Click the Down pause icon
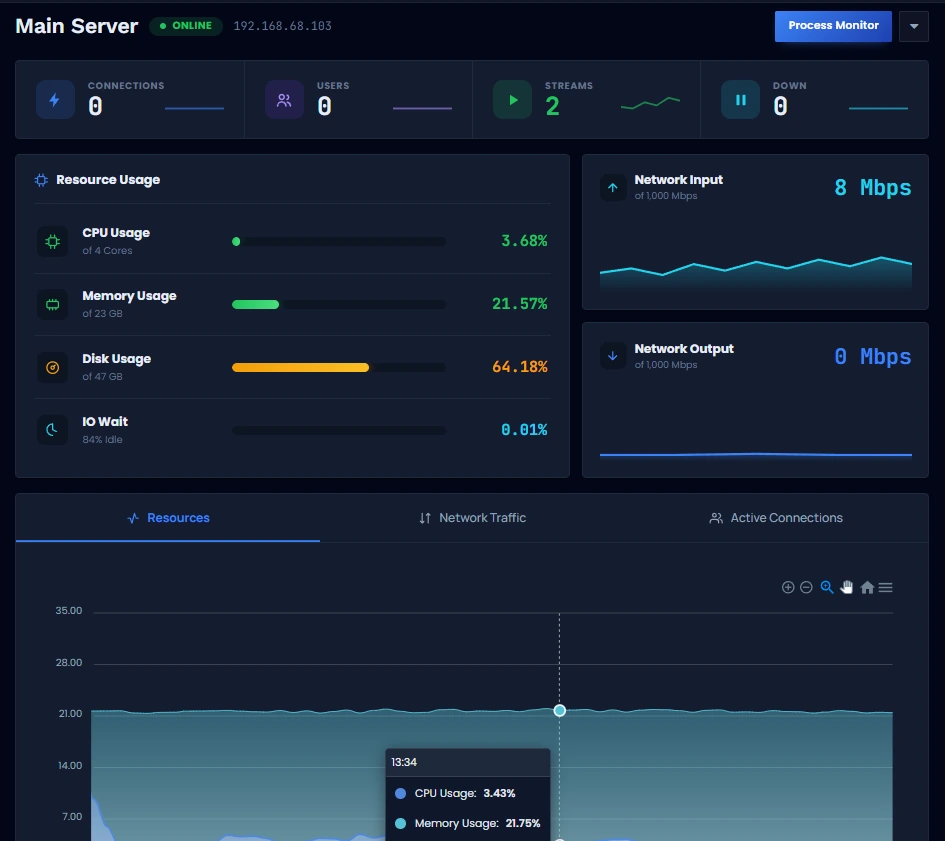 tap(740, 99)
